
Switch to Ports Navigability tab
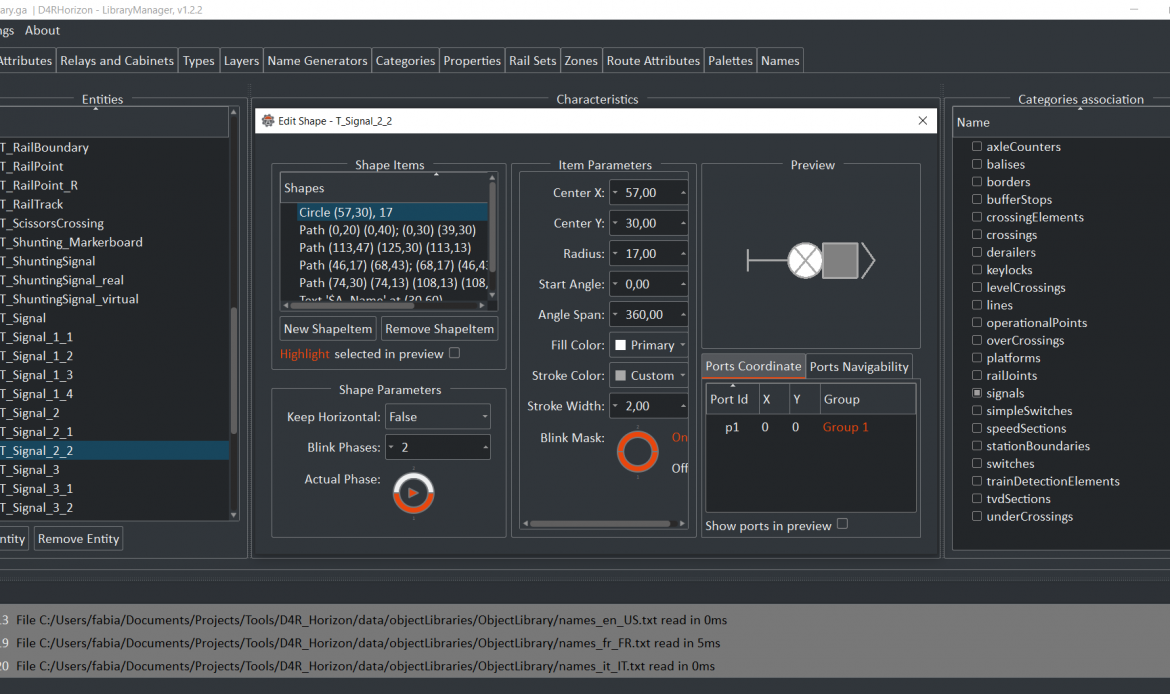(859, 367)
